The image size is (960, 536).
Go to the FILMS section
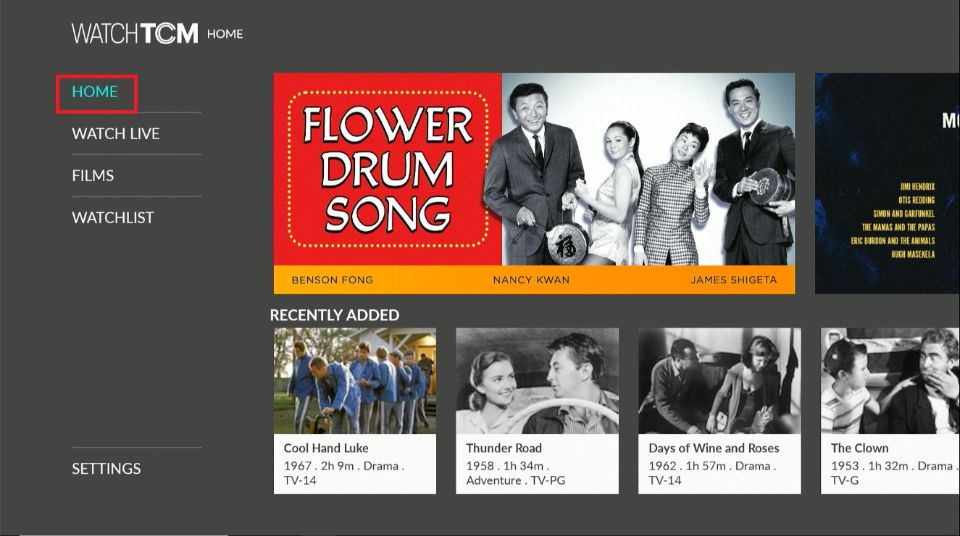[x=93, y=176]
